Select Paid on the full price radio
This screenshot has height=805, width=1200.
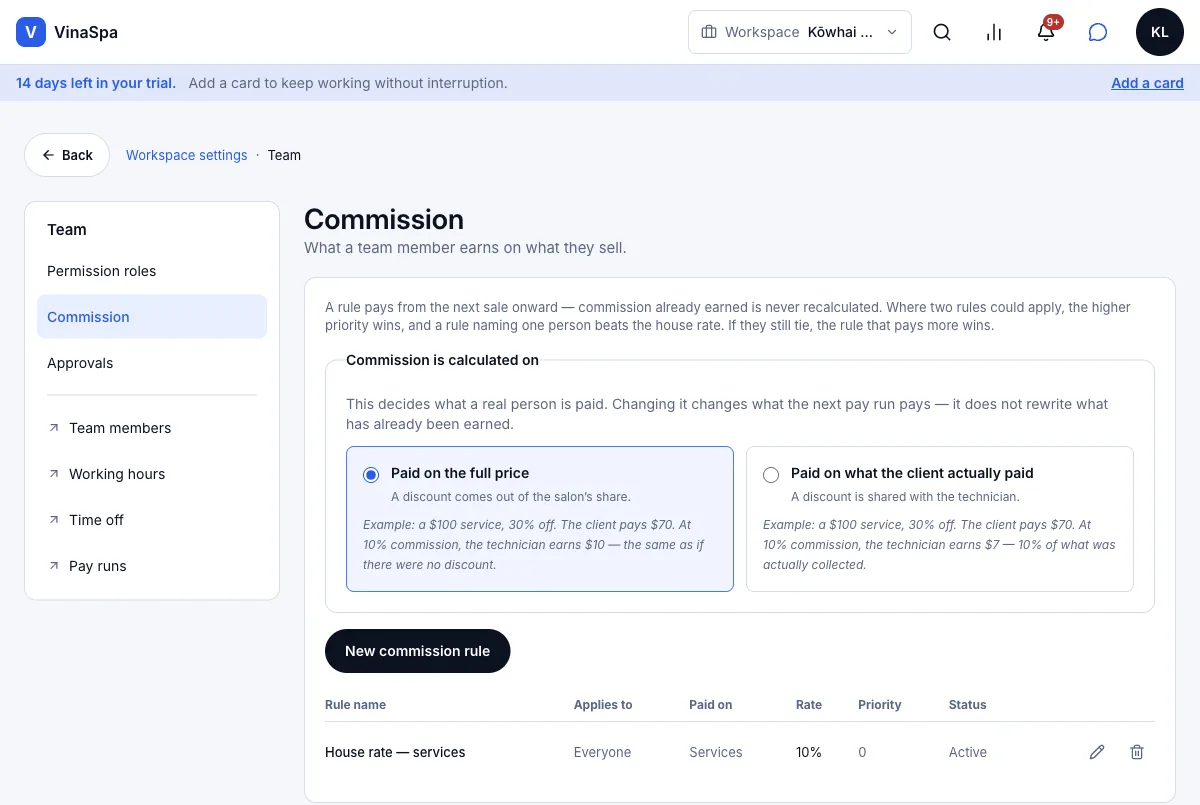tap(371, 475)
